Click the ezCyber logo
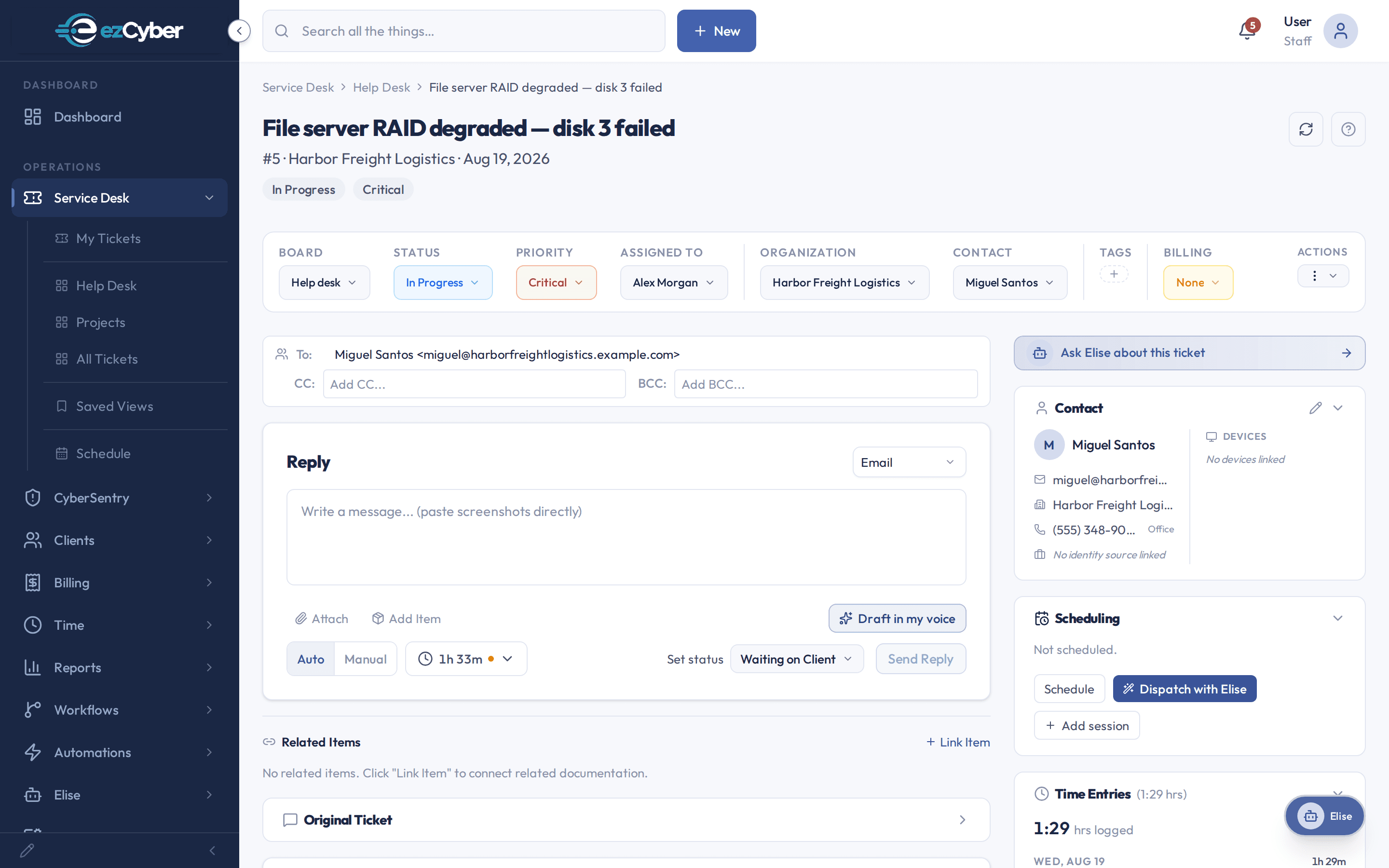Viewport: 1389px width, 868px height. [x=120, y=30]
